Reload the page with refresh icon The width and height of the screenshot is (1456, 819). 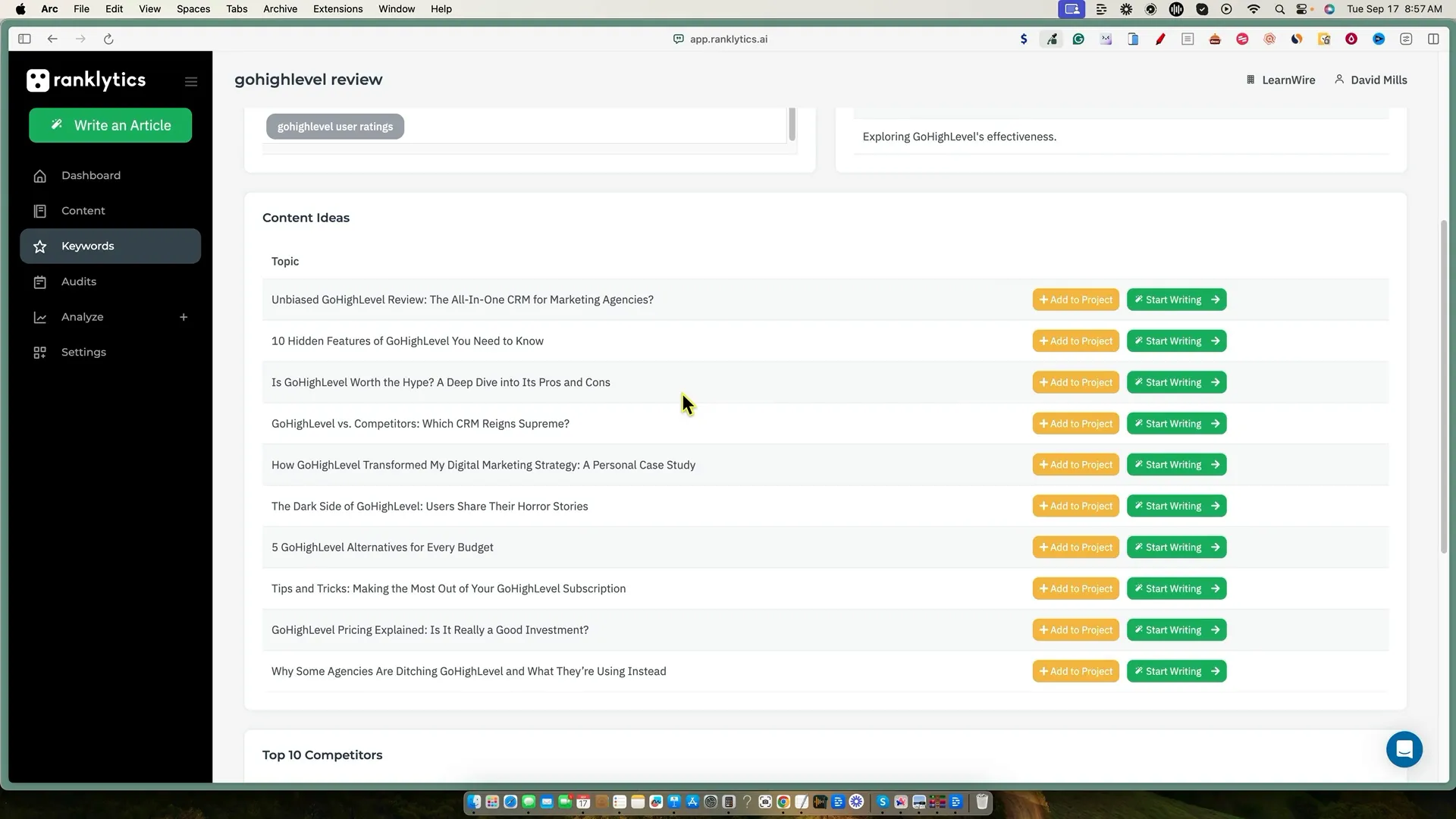(108, 39)
